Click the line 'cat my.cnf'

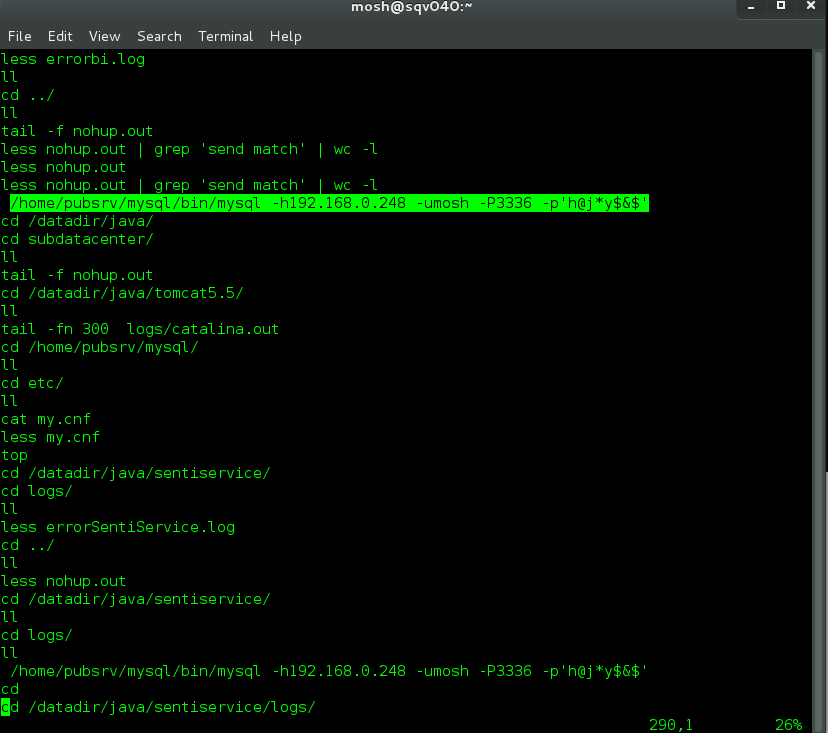tap(46, 419)
